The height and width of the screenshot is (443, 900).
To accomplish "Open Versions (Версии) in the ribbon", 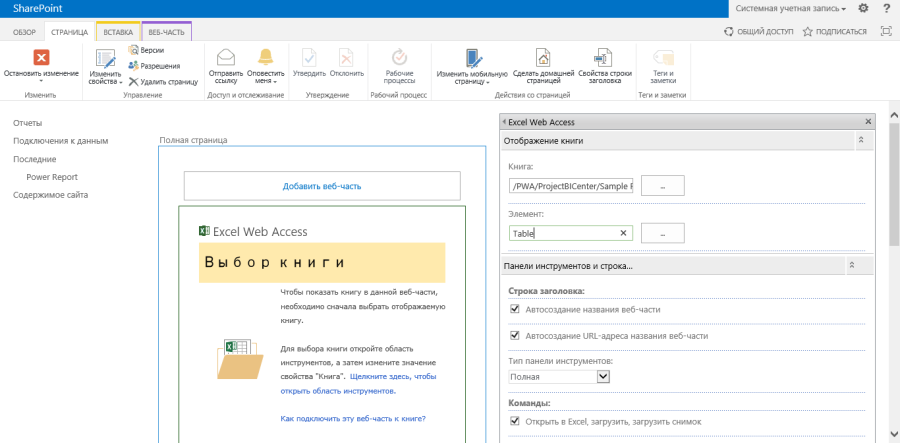I will pos(146,50).
